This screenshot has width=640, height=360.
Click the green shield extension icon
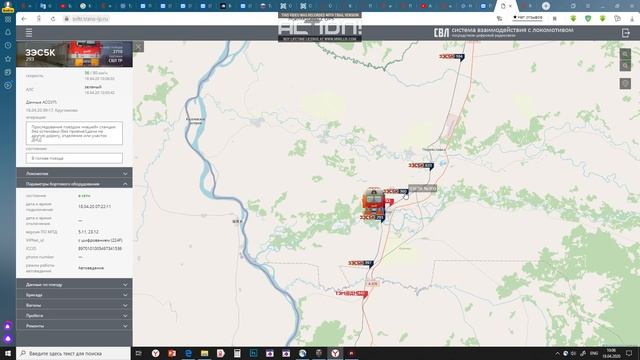coord(588,19)
